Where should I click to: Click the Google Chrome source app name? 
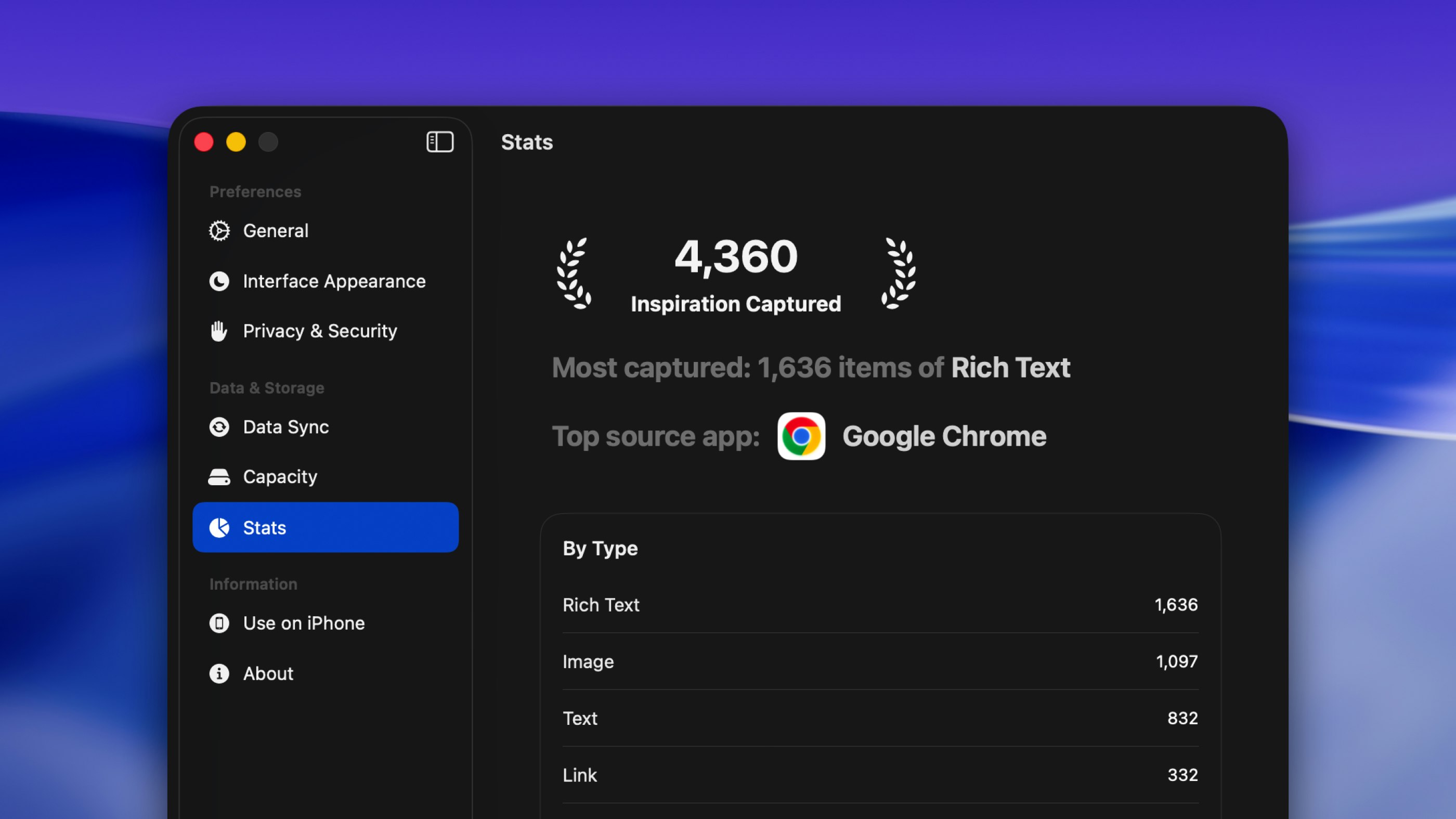point(944,436)
